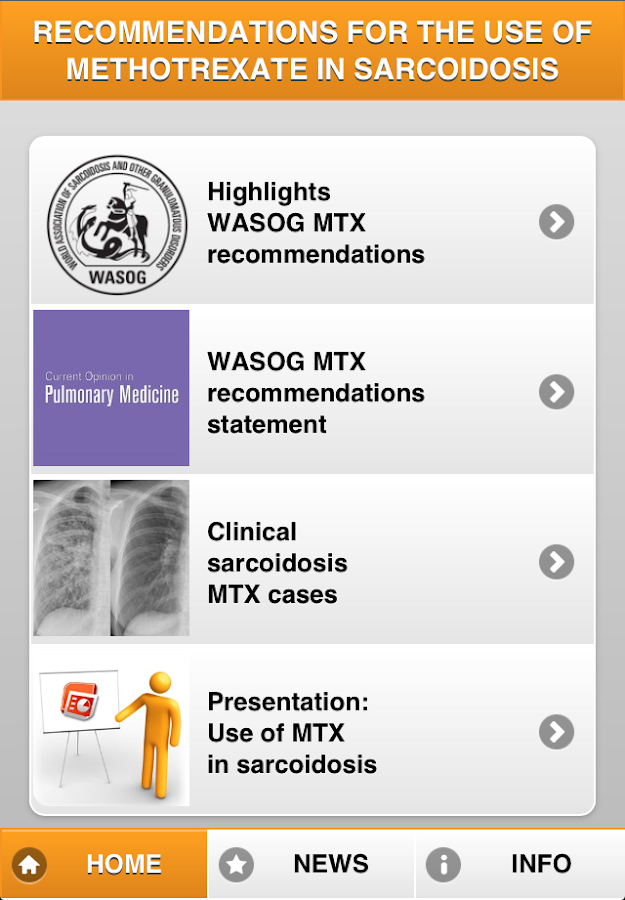Open recommendations statement via its chevron

click(556, 392)
